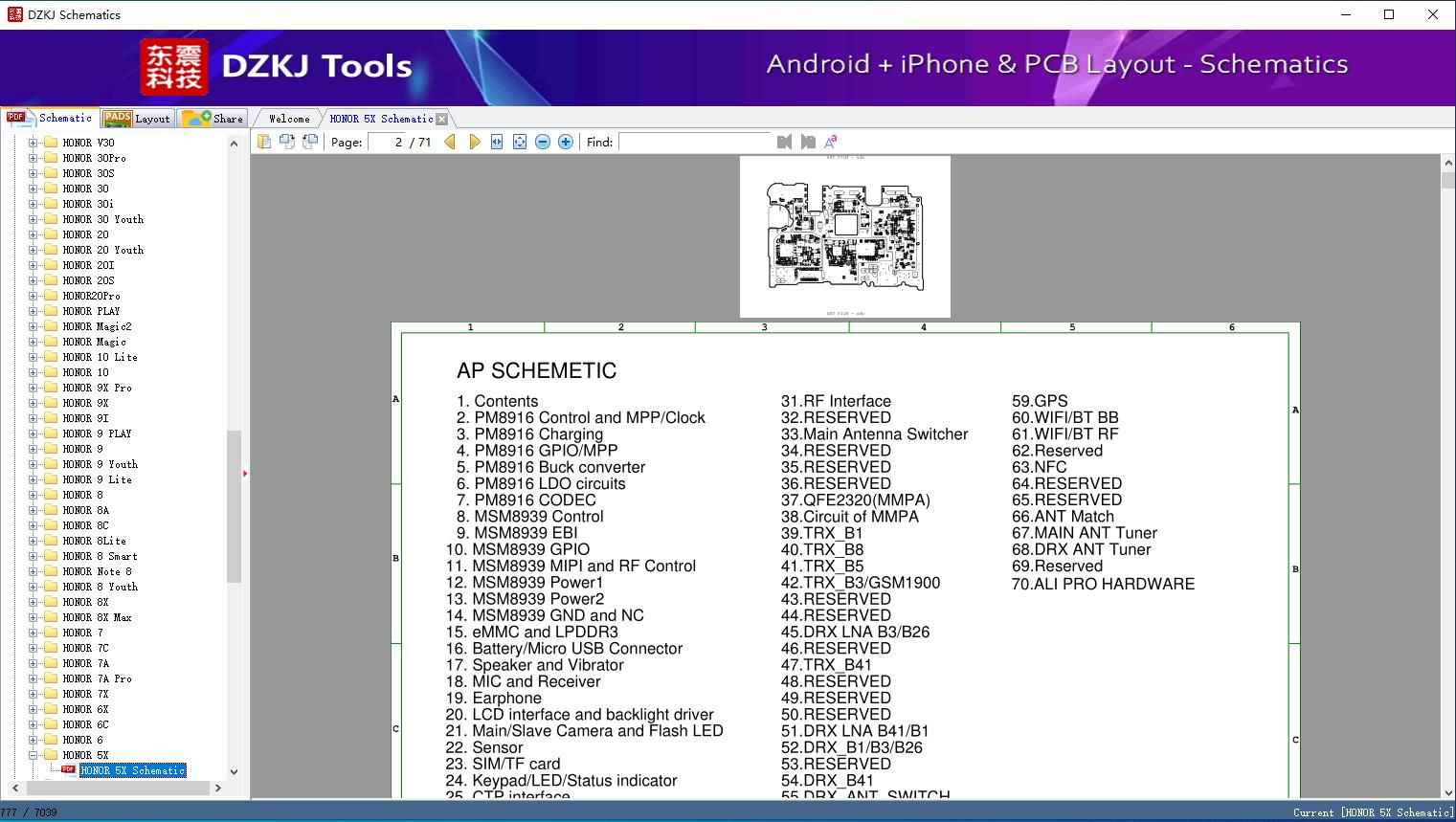1456x822 pixels.
Task: Click the page number input field
Action: [388, 142]
